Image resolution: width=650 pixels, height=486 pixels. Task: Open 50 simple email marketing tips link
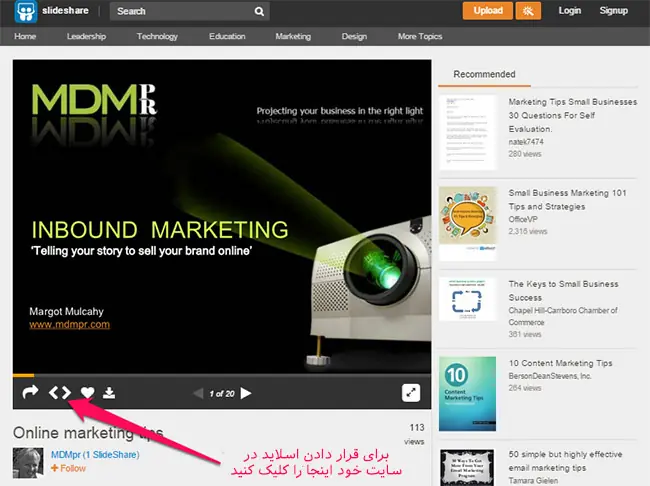point(565,461)
